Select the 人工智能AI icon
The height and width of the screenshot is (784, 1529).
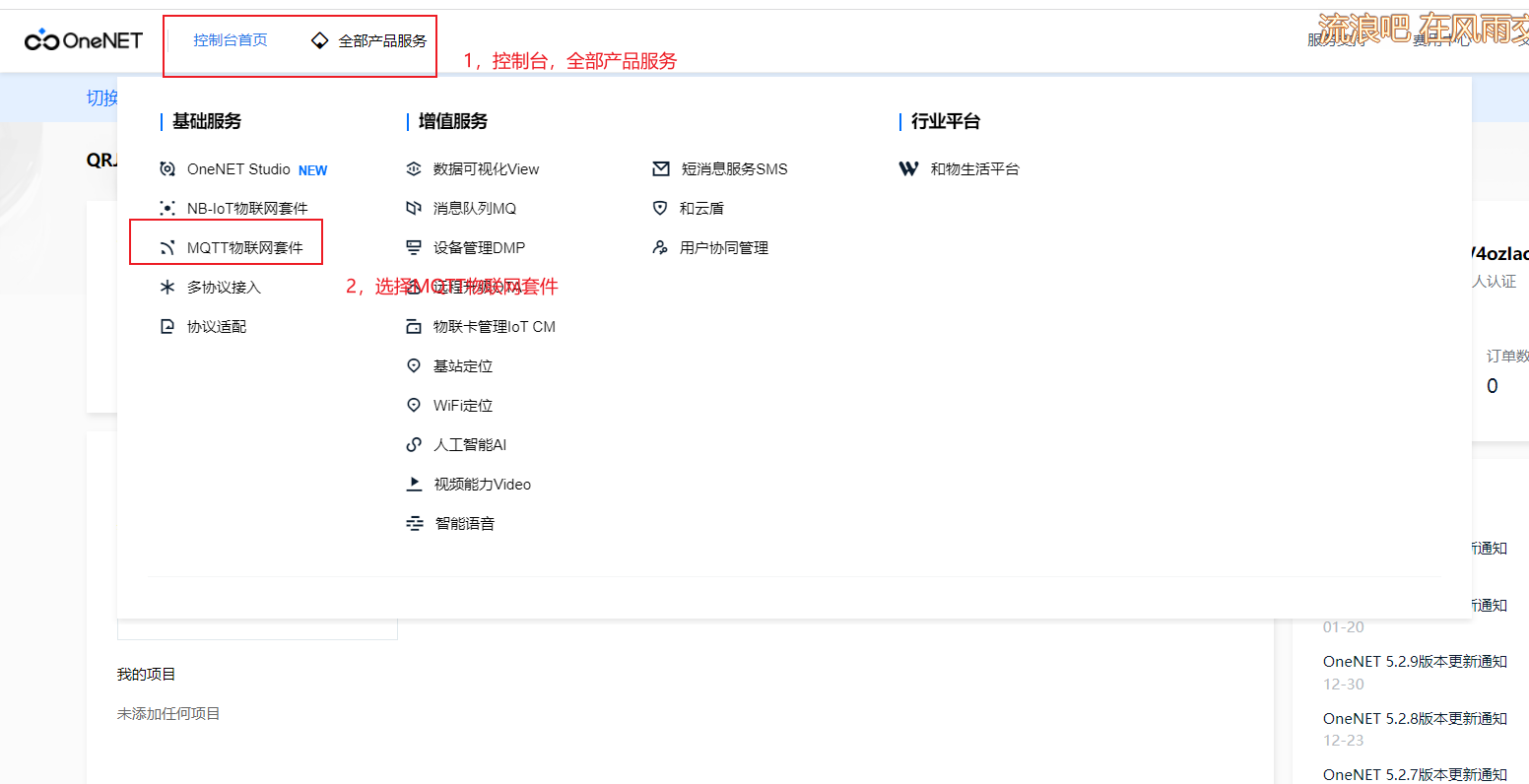point(414,444)
